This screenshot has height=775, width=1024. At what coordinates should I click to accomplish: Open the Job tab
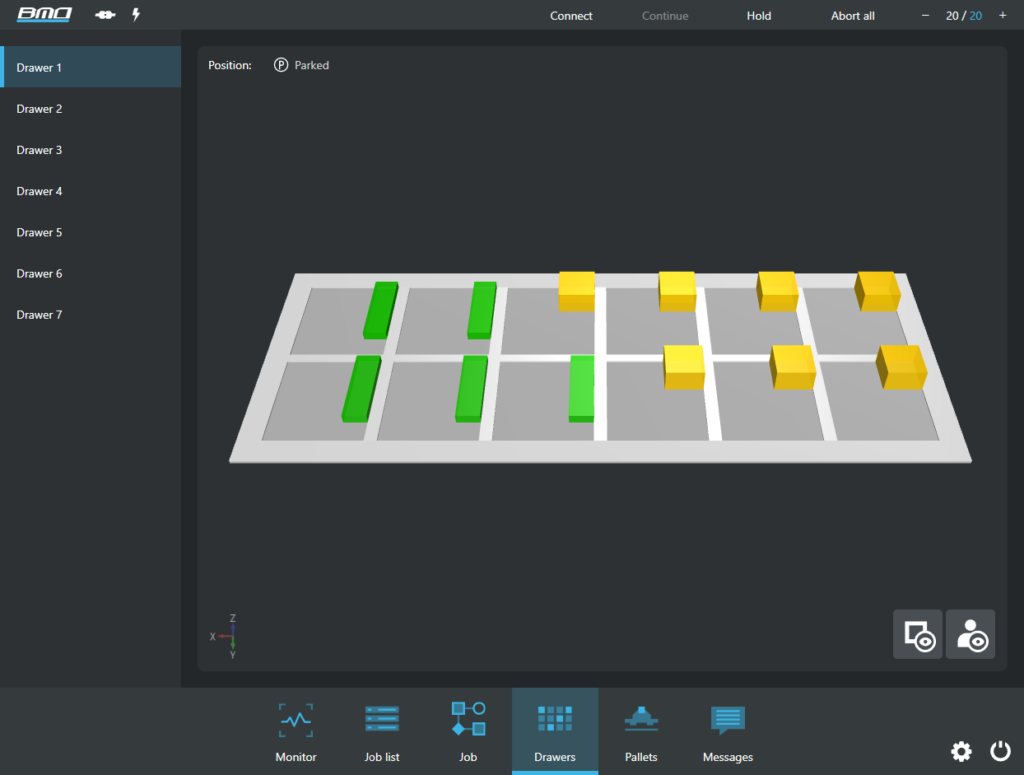pos(468,732)
